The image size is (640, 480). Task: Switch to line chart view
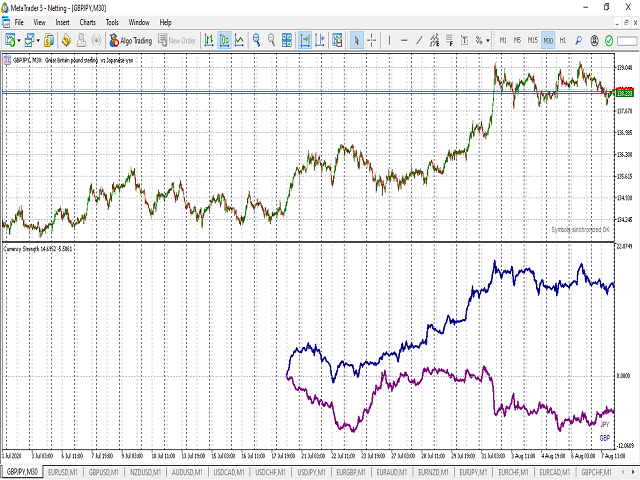pos(240,41)
